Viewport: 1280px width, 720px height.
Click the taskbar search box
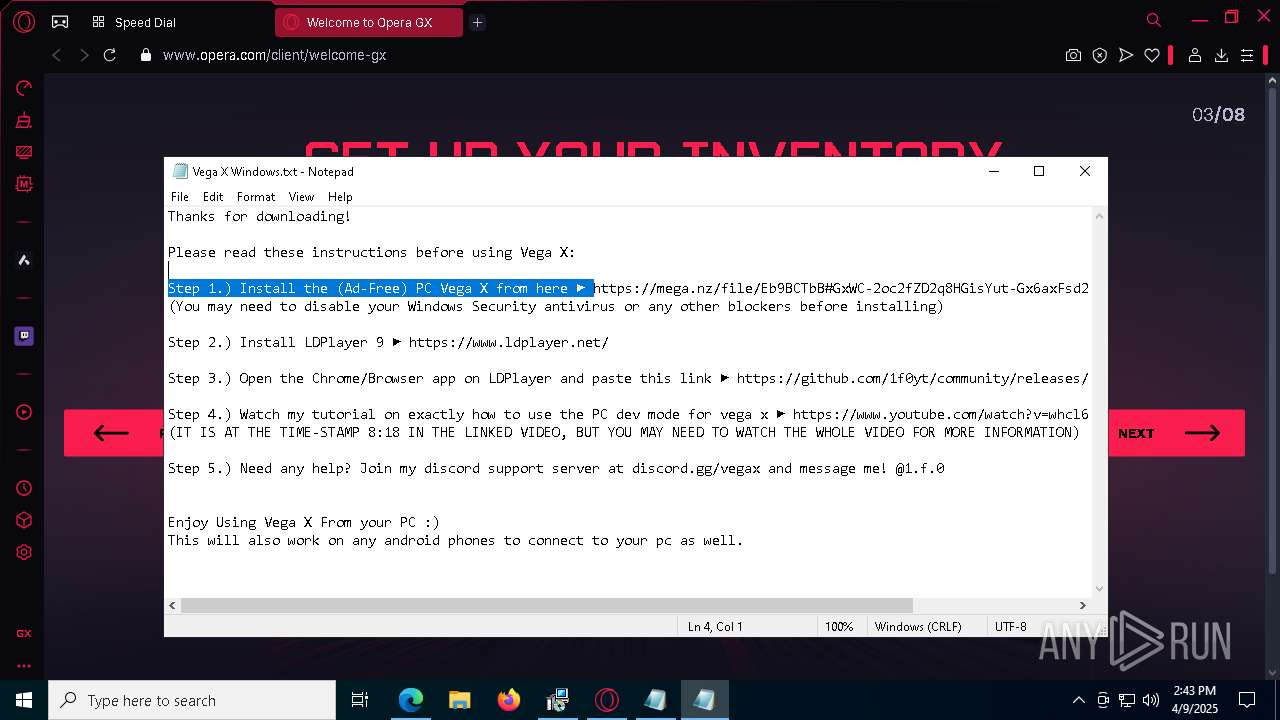pyautogui.click(x=192, y=700)
